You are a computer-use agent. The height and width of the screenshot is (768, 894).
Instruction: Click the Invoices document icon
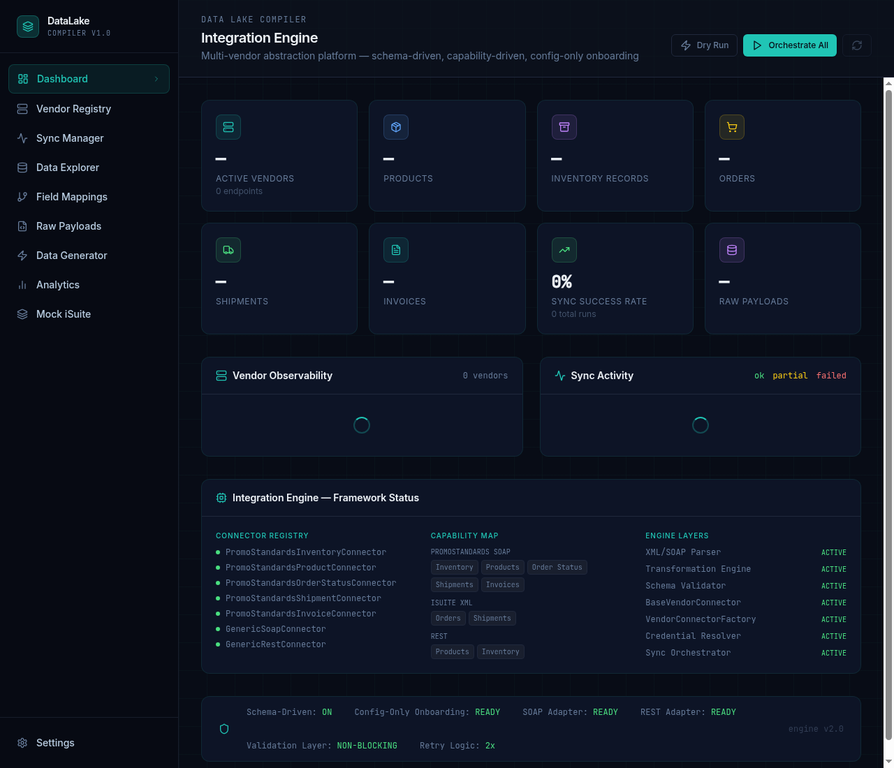tap(396, 250)
